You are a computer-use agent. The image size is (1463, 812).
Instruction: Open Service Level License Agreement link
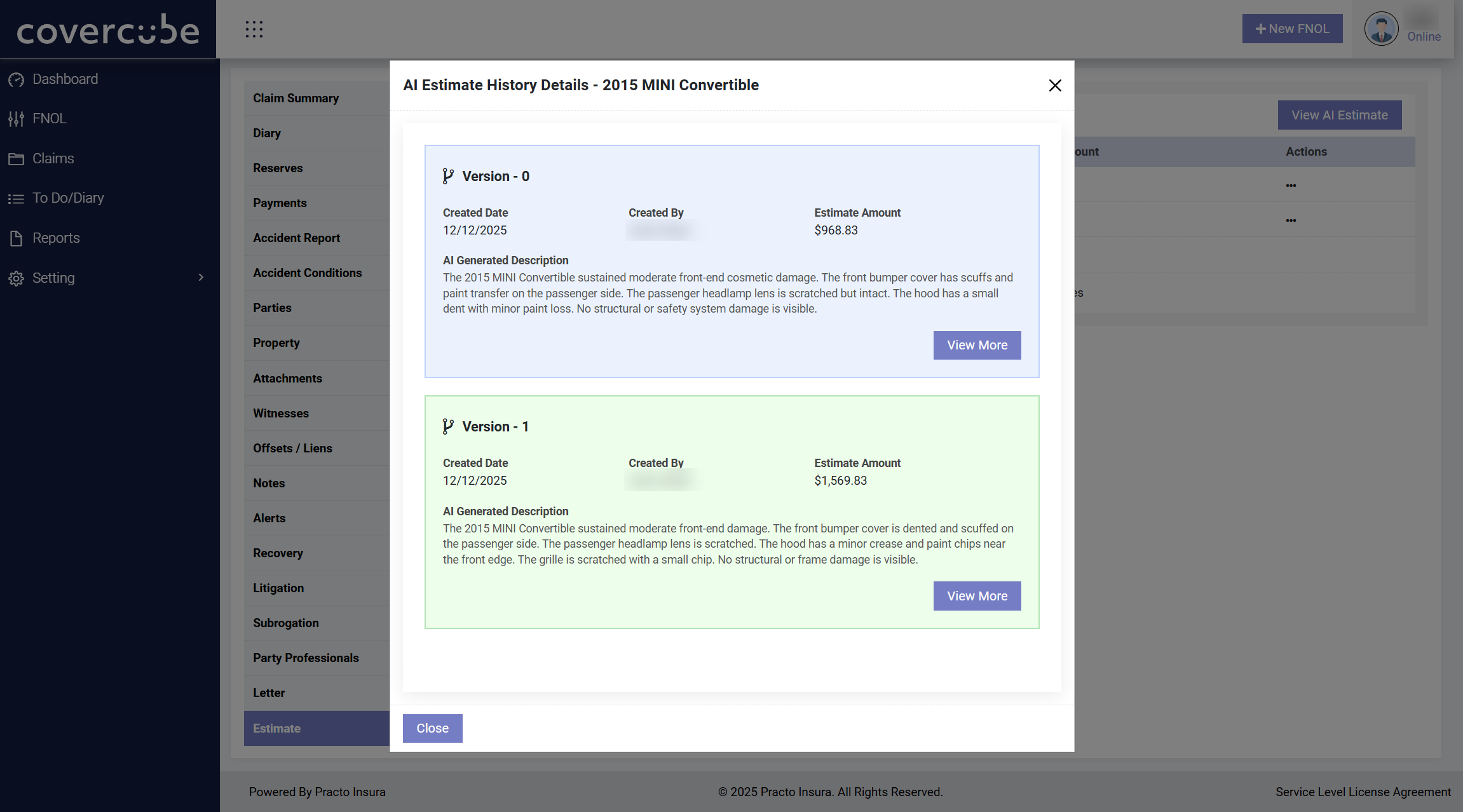(1363, 792)
